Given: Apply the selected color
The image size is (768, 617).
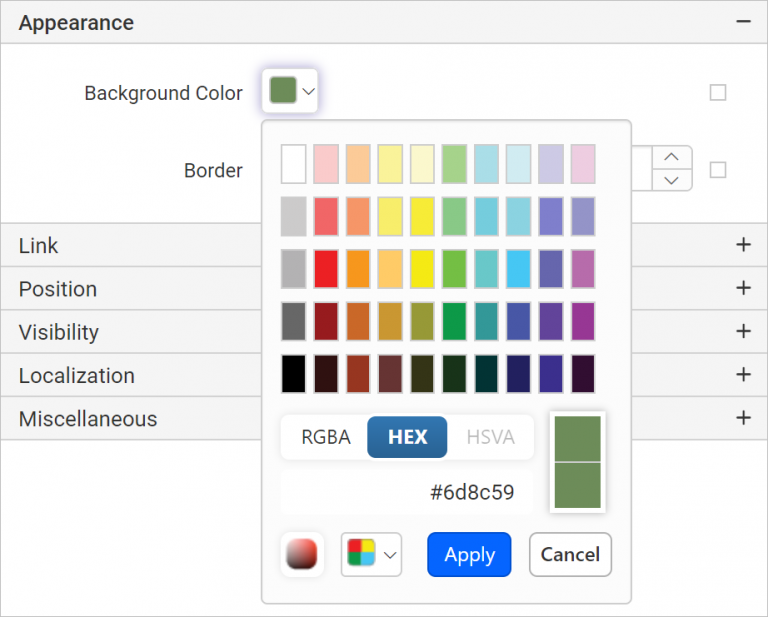Looking at the screenshot, I should (x=469, y=554).
